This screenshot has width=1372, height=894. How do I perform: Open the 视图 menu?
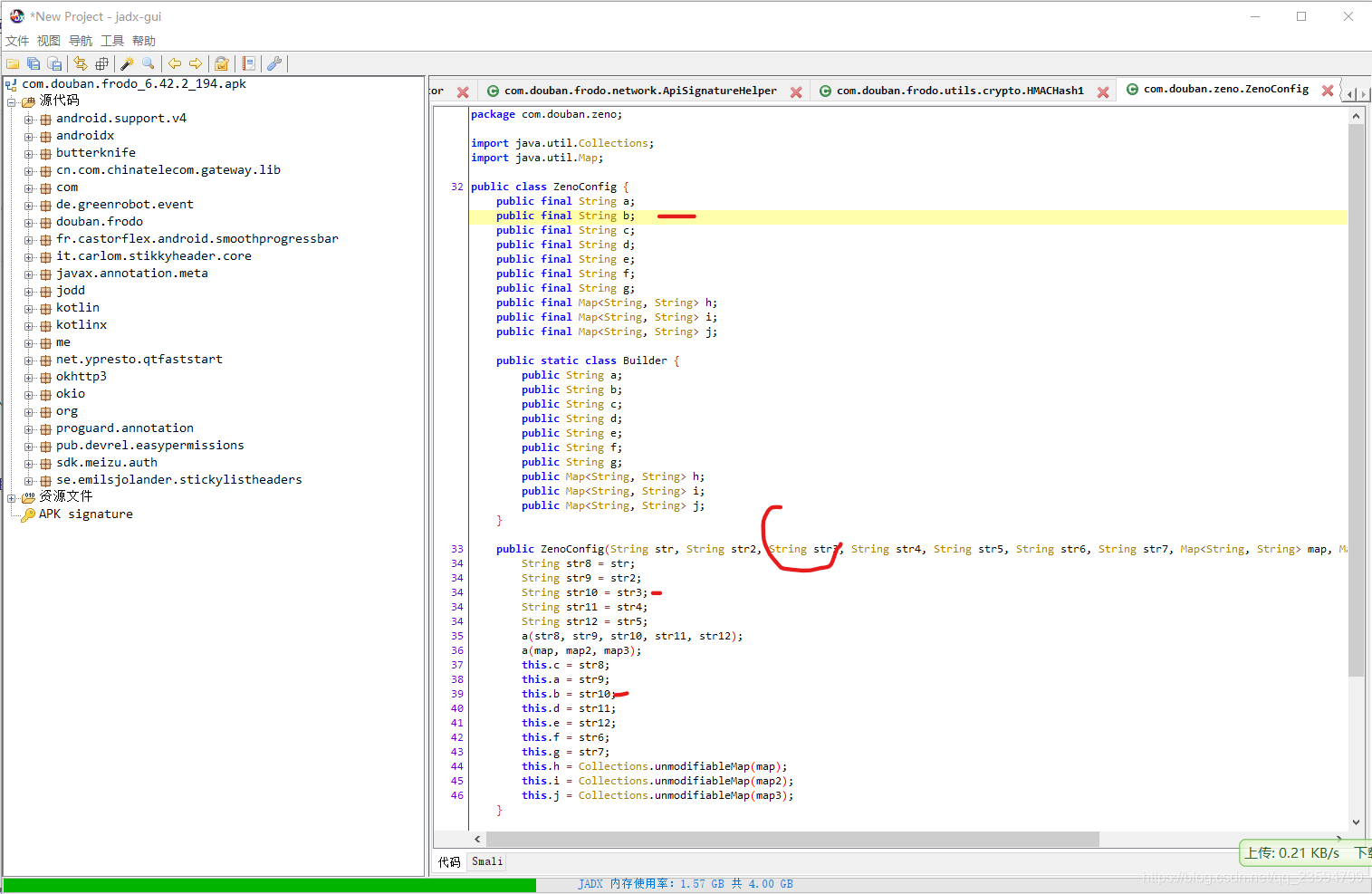pos(49,41)
